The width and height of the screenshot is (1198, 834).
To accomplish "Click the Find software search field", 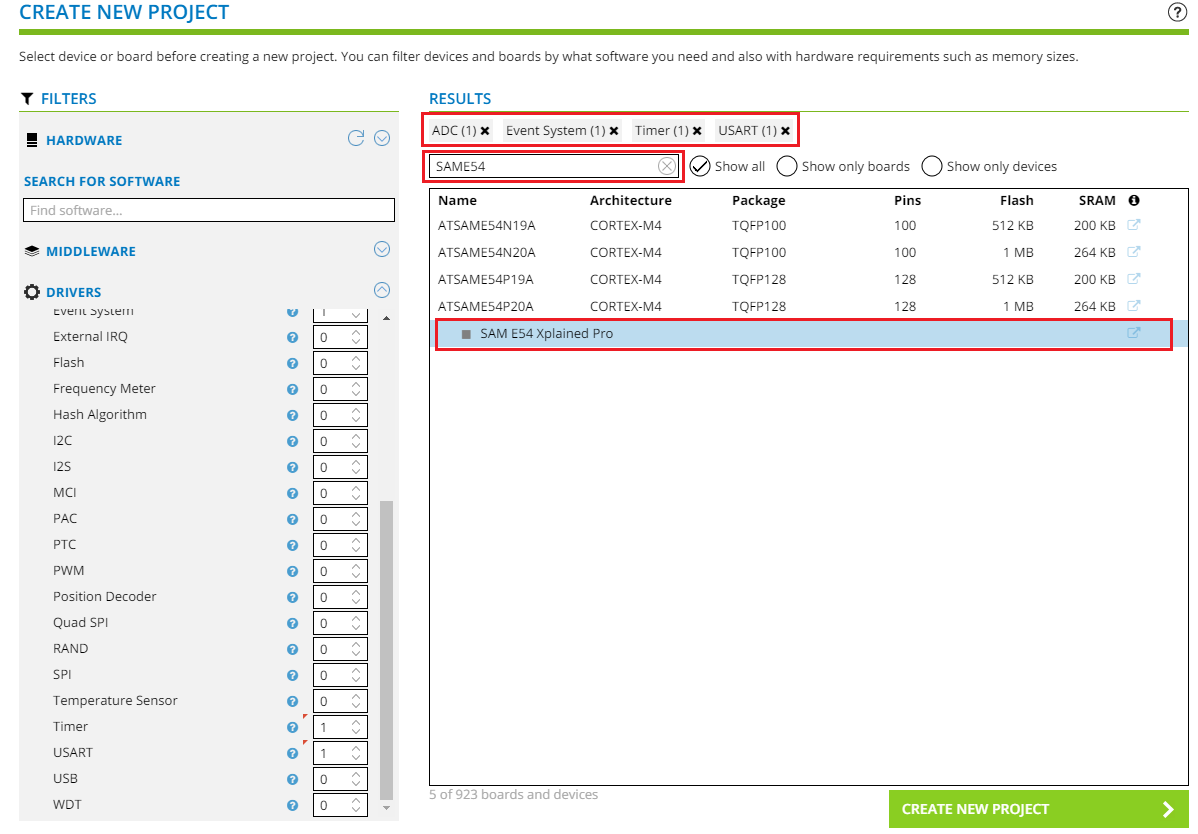I will (208, 211).
